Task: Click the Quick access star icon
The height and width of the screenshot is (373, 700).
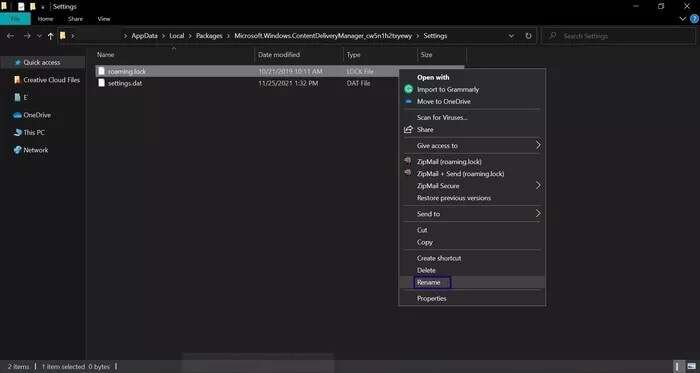Action: point(18,62)
